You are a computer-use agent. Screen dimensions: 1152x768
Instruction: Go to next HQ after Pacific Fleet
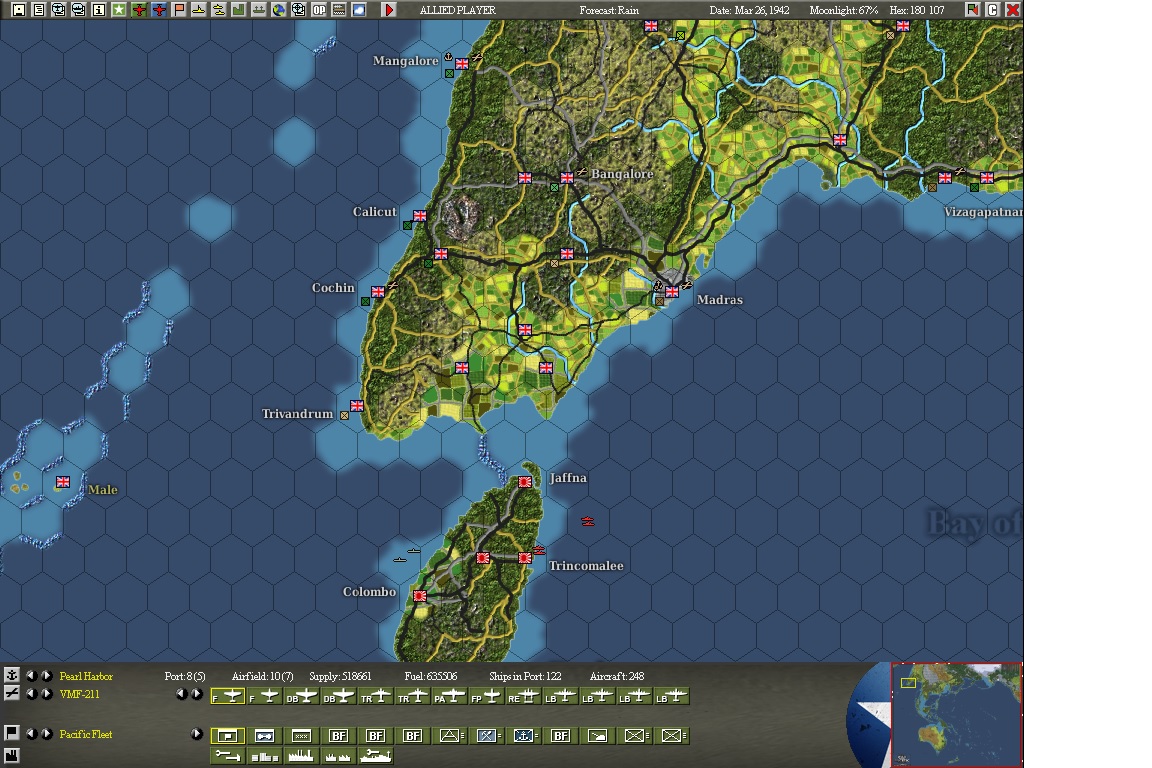tap(47, 733)
